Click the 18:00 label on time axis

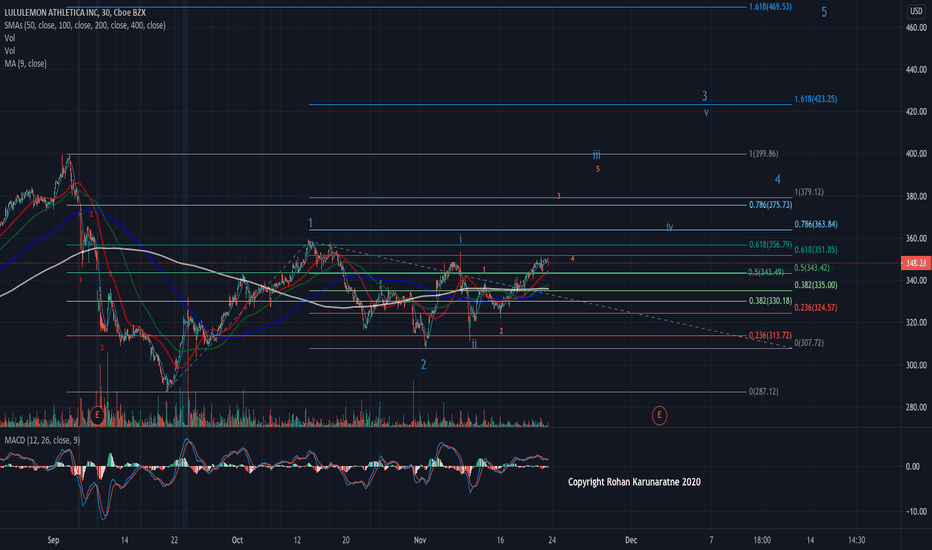pyautogui.click(x=762, y=540)
